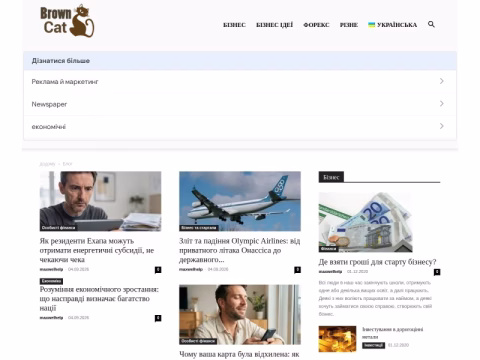
Task: Click author name under economic growth article
Action: 51,318
